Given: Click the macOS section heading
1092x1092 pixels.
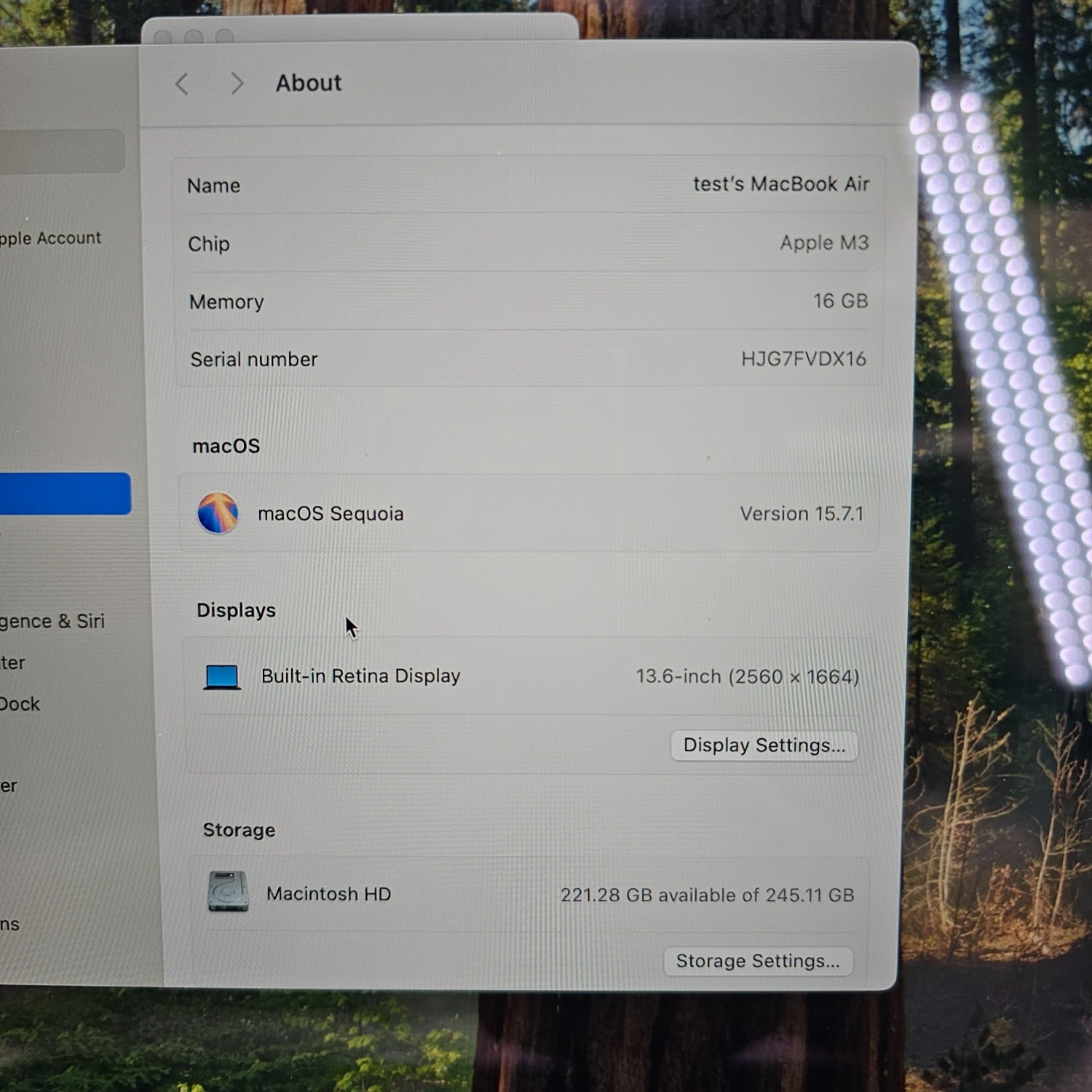Looking at the screenshot, I should pyautogui.click(x=226, y=446).
